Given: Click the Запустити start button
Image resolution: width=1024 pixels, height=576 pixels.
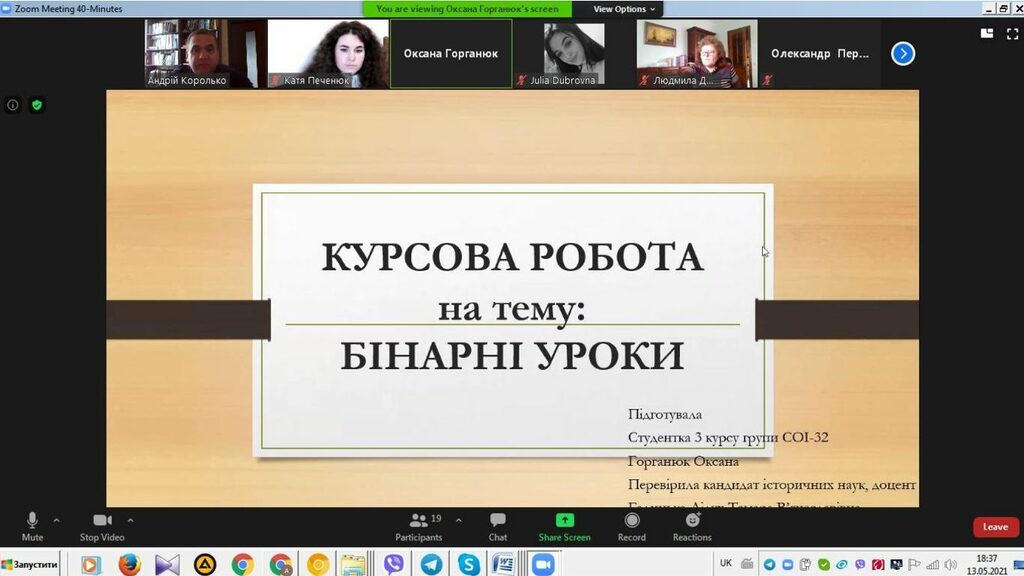Looking at the screenshot, I should 31,566.
